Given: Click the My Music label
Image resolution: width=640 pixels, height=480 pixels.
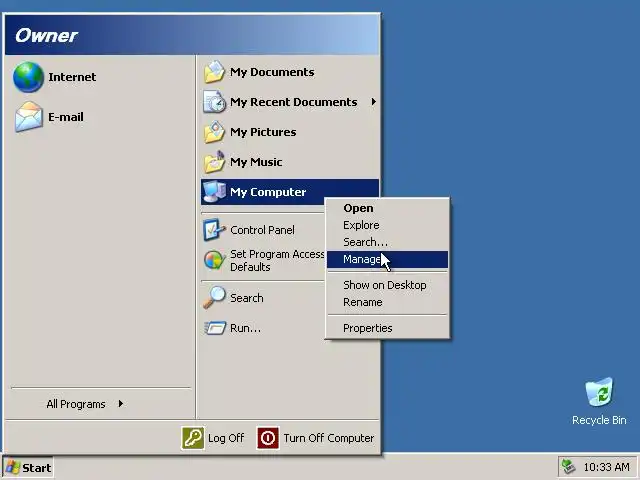Looking at the screenshot, I should (x=256, y=162).
